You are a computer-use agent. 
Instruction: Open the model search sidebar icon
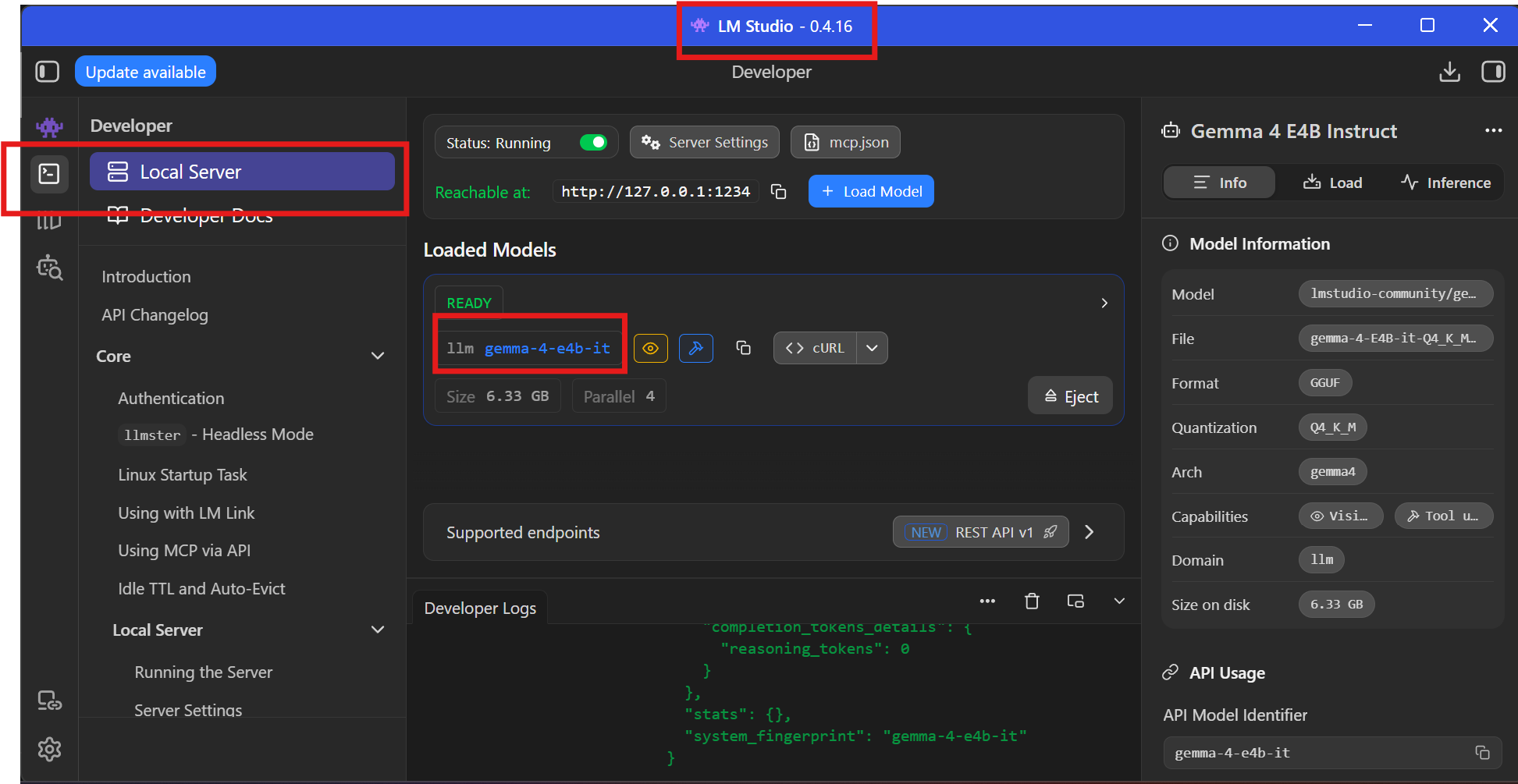coord(49,268)
